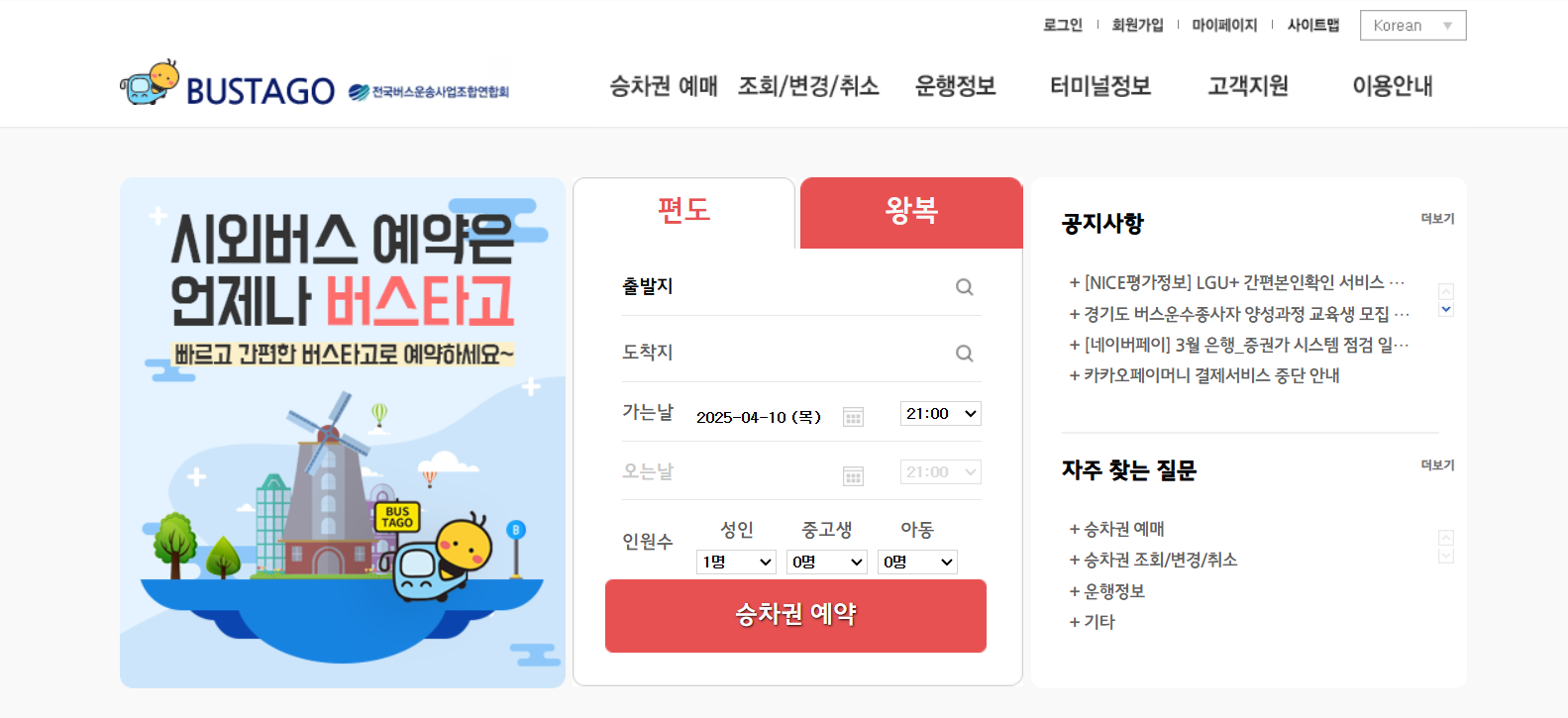Click the 로그인 link
The image size is (1568, 718).
click(x=1063, y=26)
